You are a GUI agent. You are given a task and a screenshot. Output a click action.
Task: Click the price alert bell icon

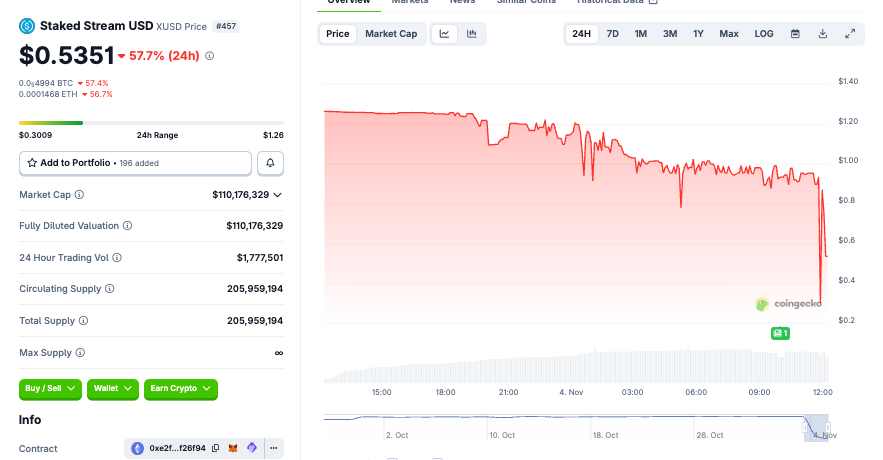pos(270,162)
